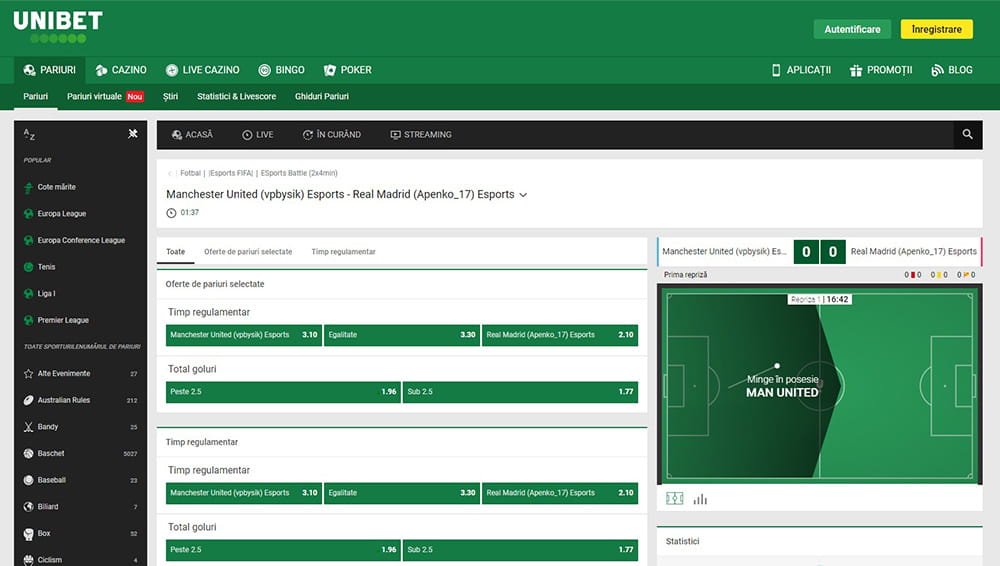Click the Liga I football icon
Viewport: 1000px width, 566px height.
pos(28,294)
